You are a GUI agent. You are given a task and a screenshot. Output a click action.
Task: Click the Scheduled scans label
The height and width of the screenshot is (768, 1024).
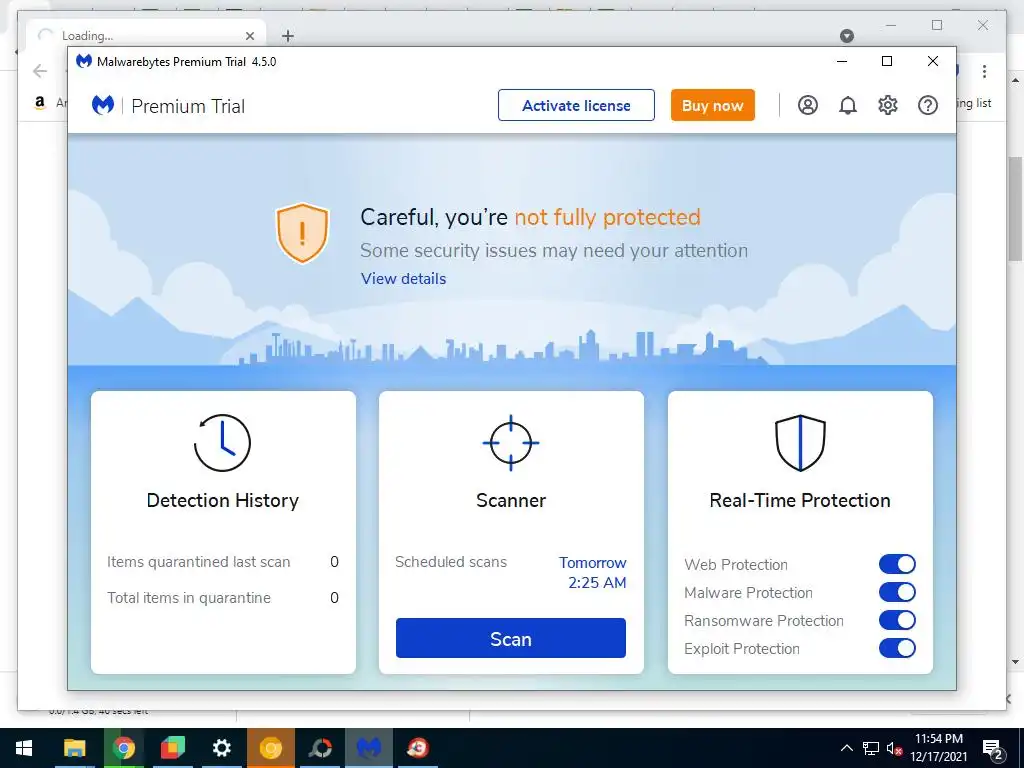451,562
